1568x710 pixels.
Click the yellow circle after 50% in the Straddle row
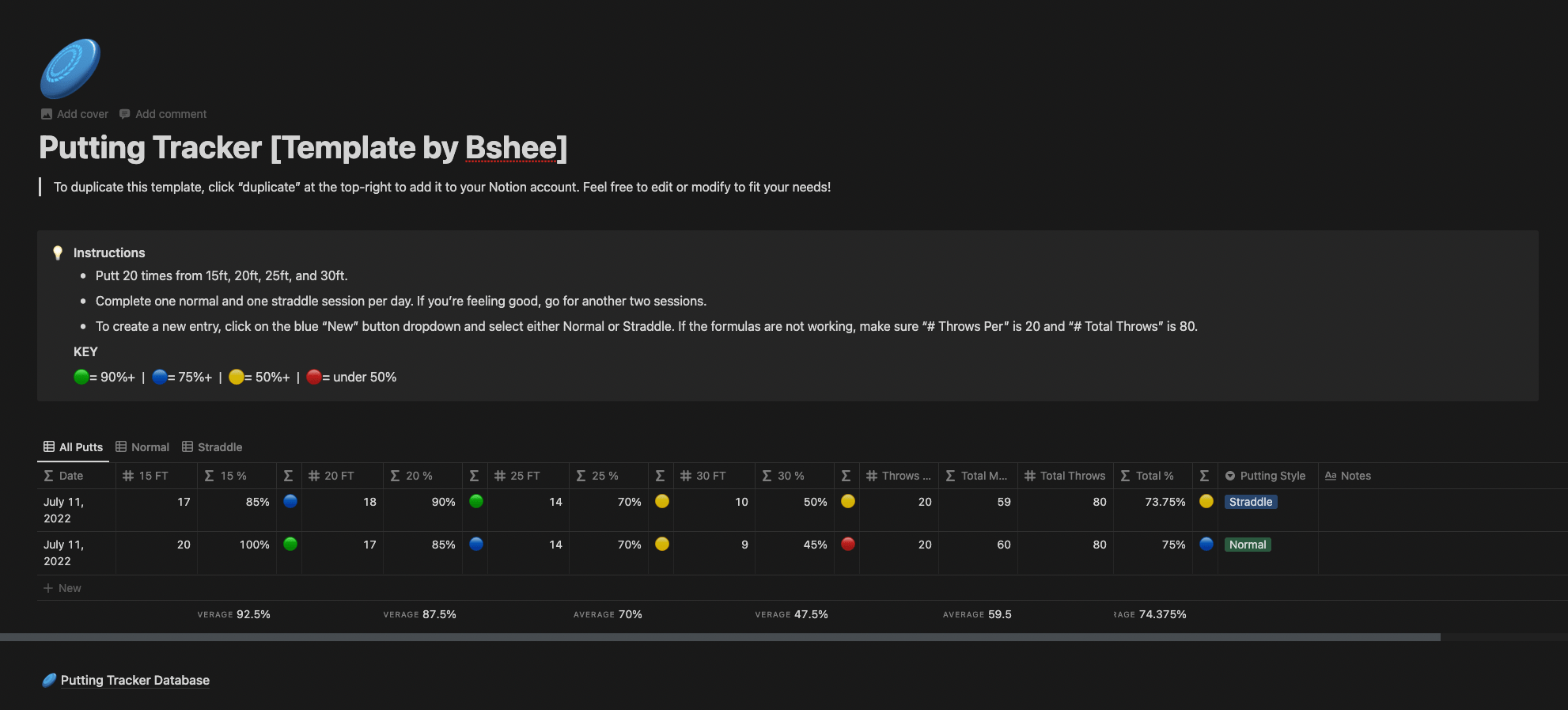click(848, 501)
